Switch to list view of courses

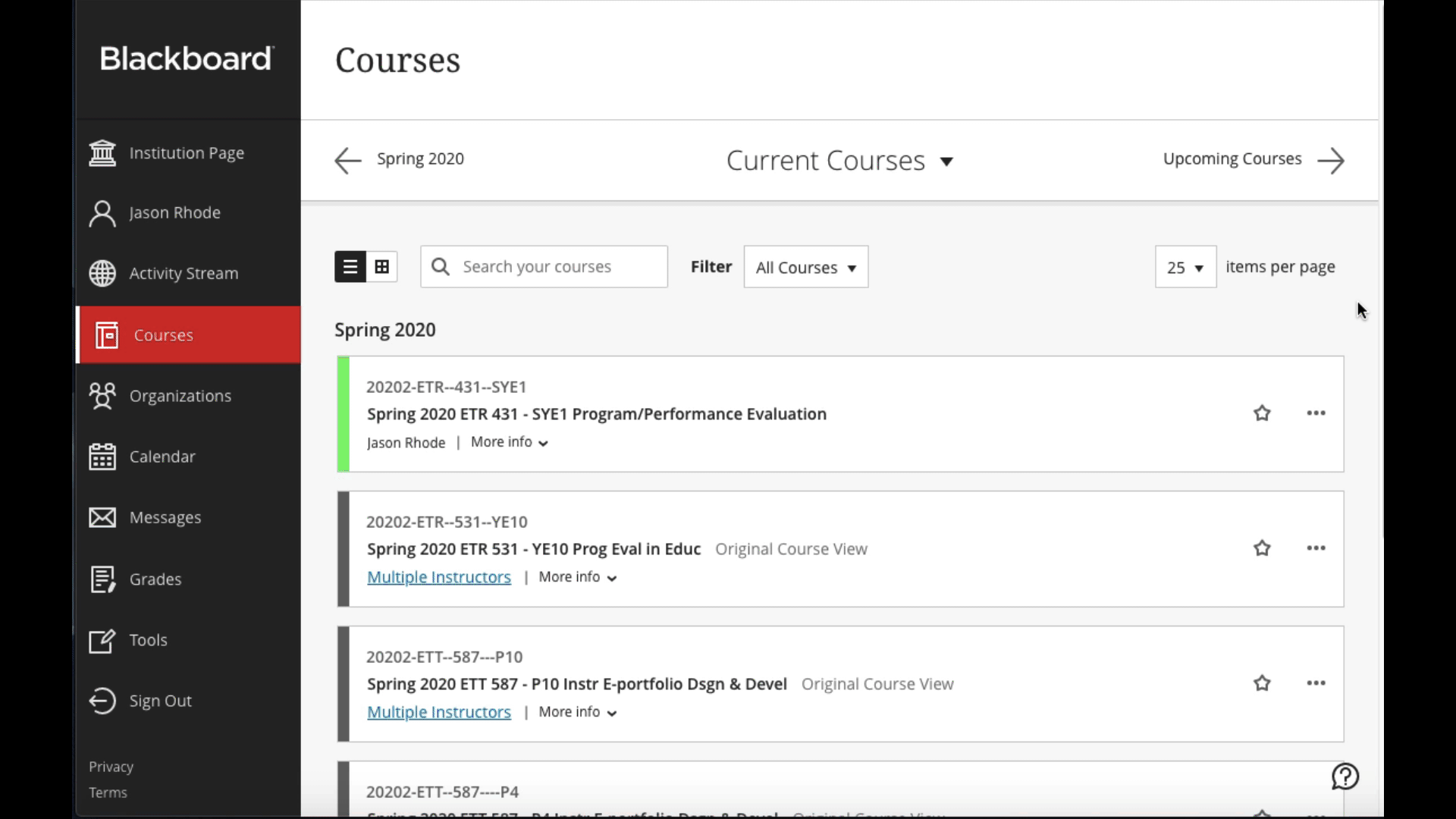[x=350, y=267]
